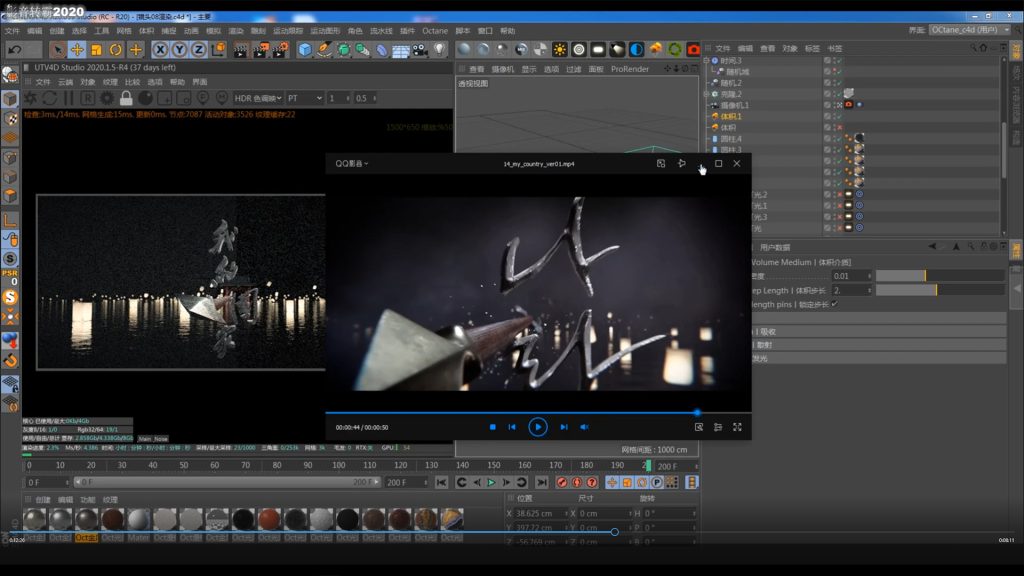Image resolution: width=1024 pixels, height=576 pixels.
Task: Click the undo arrow in the toolbar
Action: (17, 49)
